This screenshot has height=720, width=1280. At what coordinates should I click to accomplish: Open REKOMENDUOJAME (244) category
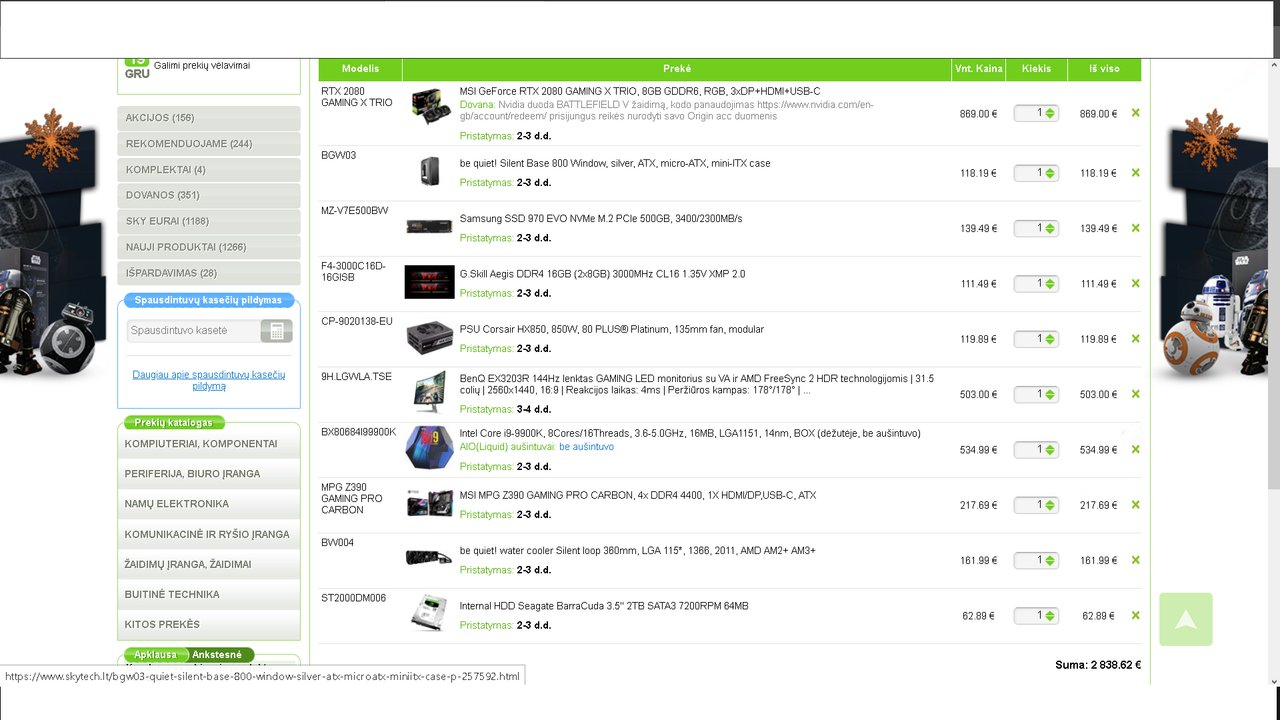point(209,144)
